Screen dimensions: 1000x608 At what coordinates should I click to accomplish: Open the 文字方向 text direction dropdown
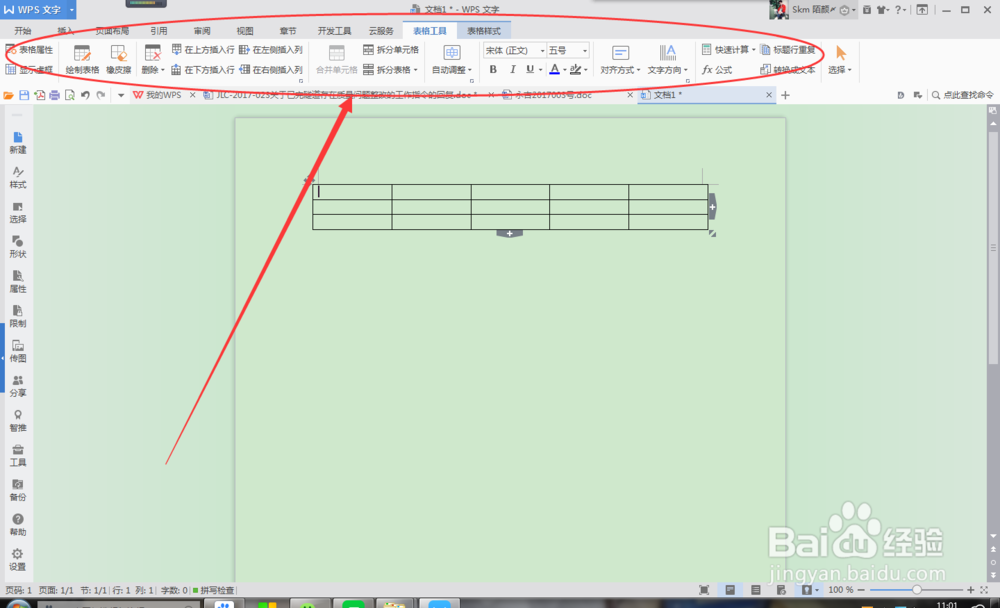(x=667, y=60)
